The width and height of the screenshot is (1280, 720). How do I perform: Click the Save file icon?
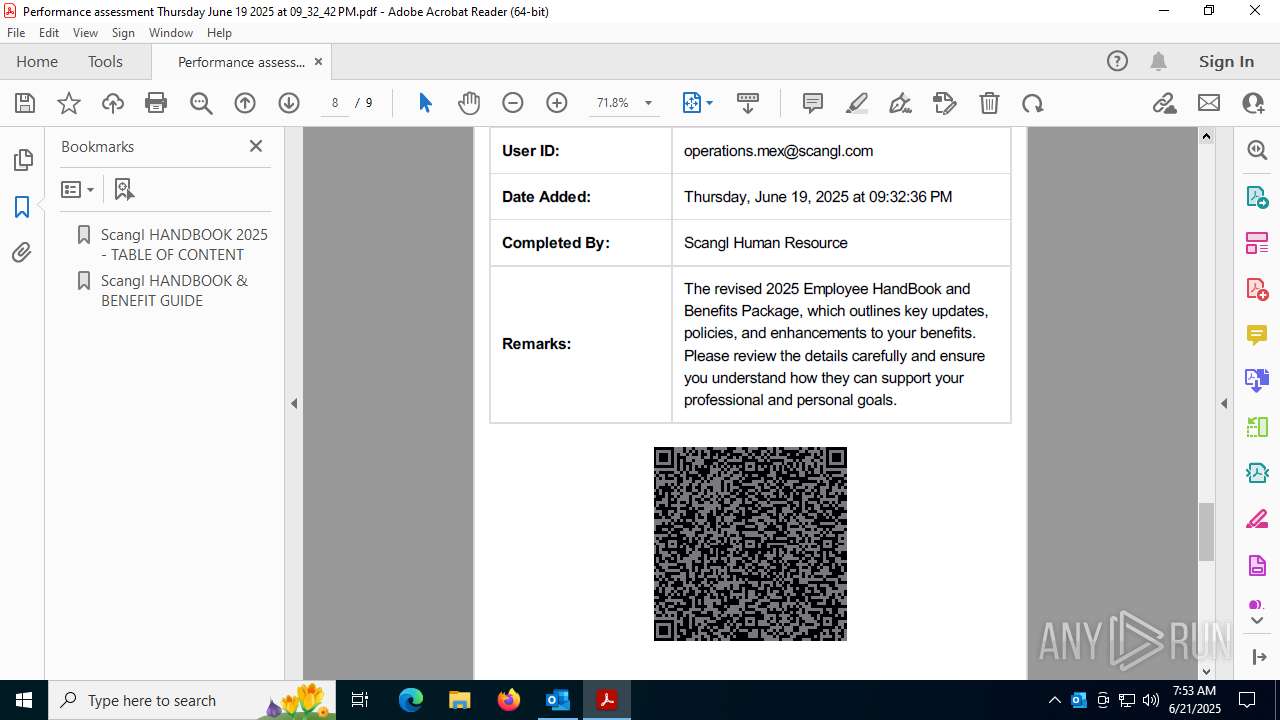coord(25,103)
